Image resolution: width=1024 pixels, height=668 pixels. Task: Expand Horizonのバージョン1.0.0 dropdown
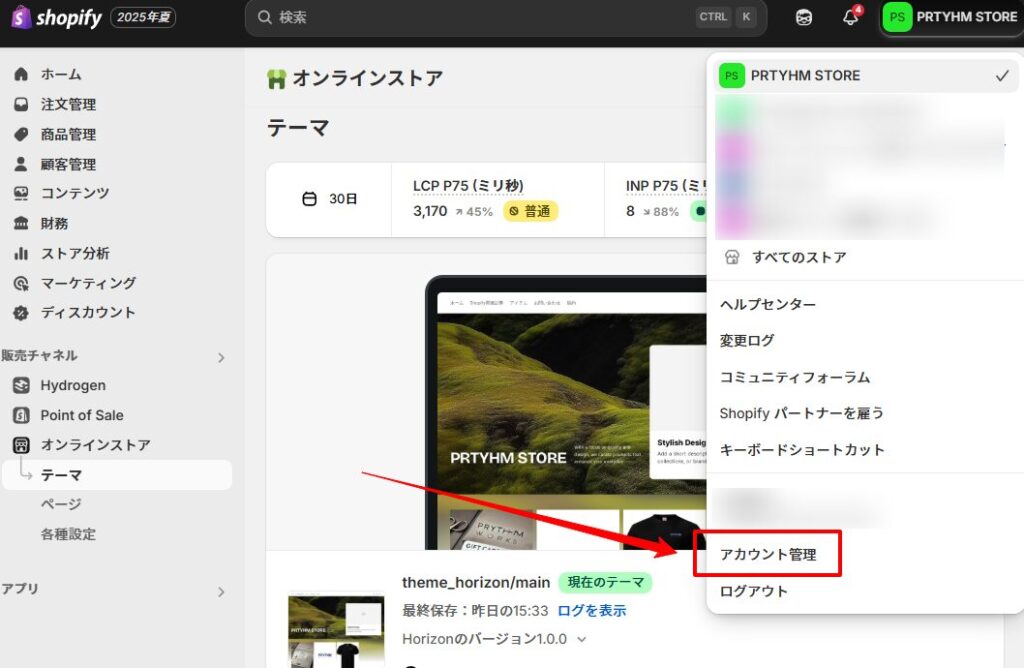coord(494,639)
